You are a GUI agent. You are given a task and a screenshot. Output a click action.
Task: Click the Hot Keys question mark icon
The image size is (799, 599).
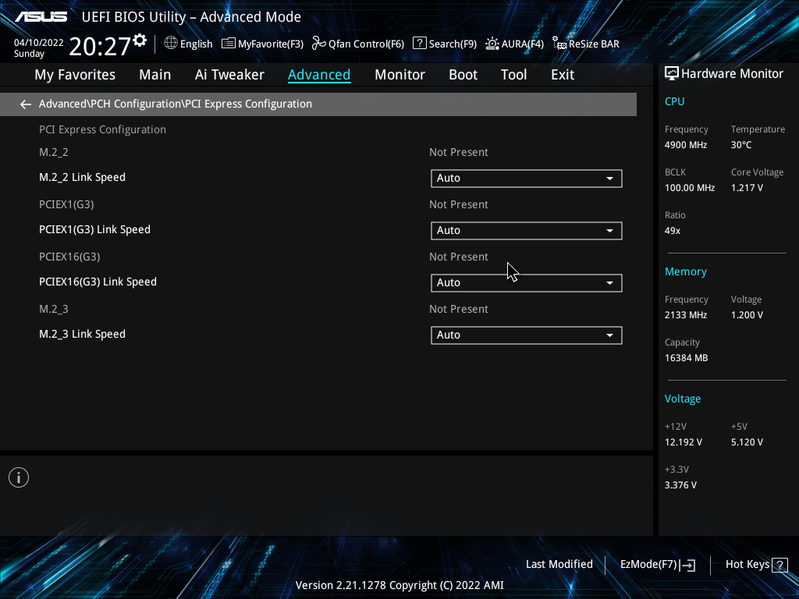click(780, 565)
